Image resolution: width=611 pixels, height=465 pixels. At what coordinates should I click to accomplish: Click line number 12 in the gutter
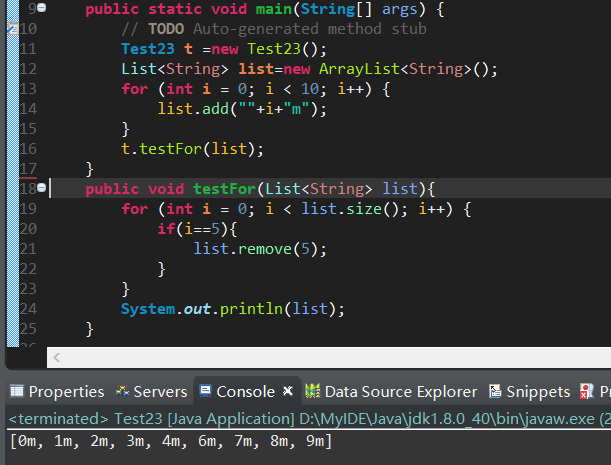28,69
